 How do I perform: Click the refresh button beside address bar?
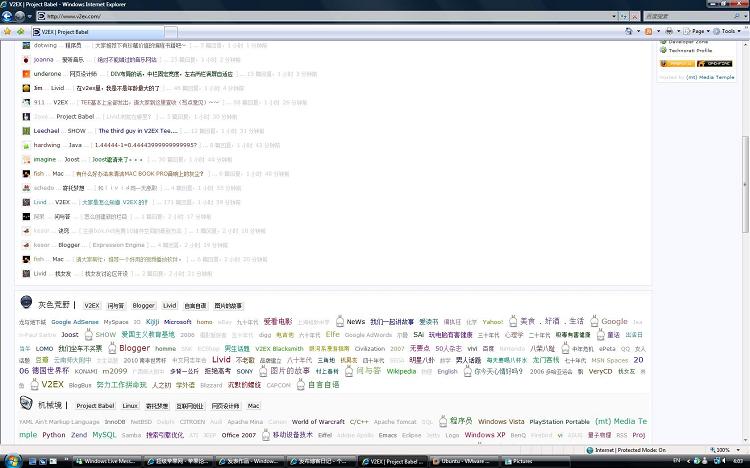[623, 16]
